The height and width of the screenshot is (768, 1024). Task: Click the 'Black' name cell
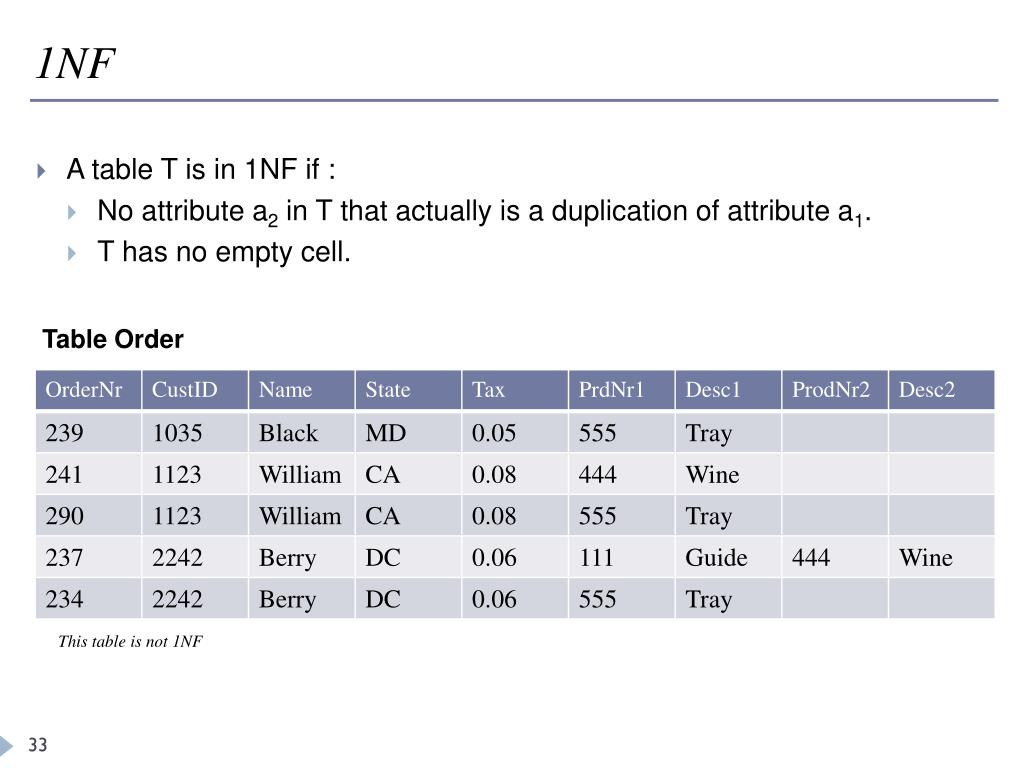[x=302, y=432]
